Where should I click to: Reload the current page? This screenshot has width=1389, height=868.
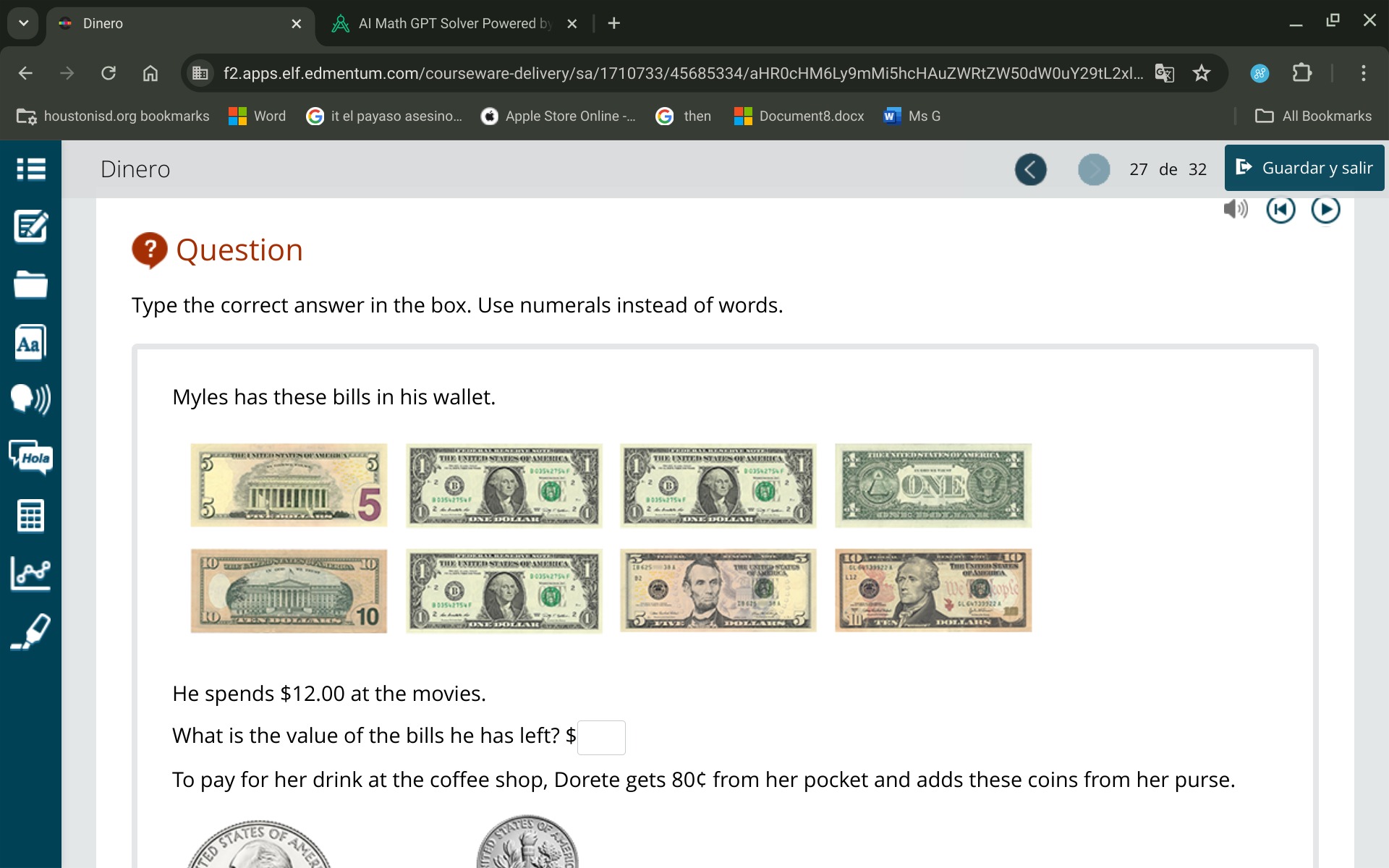pos(109,73)
